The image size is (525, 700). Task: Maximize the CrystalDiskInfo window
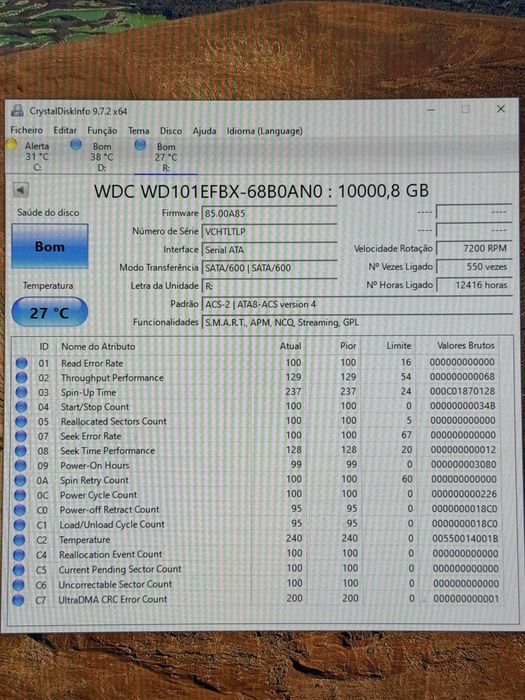[x=466, y=109]
